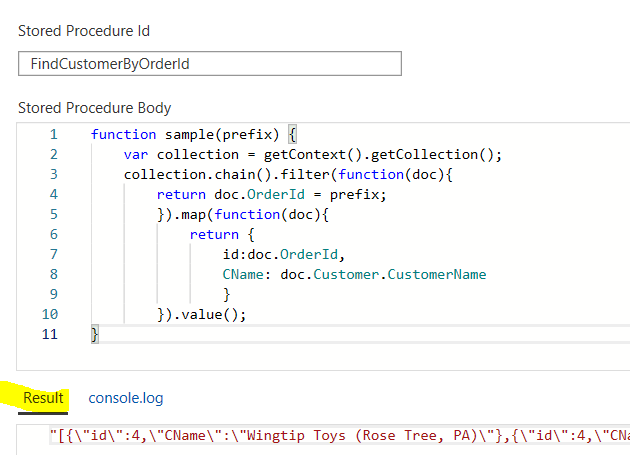The width and height of the screenshot is (630, 455).
Task: Click 'return {' on line 6
Action: coord(222,234)
